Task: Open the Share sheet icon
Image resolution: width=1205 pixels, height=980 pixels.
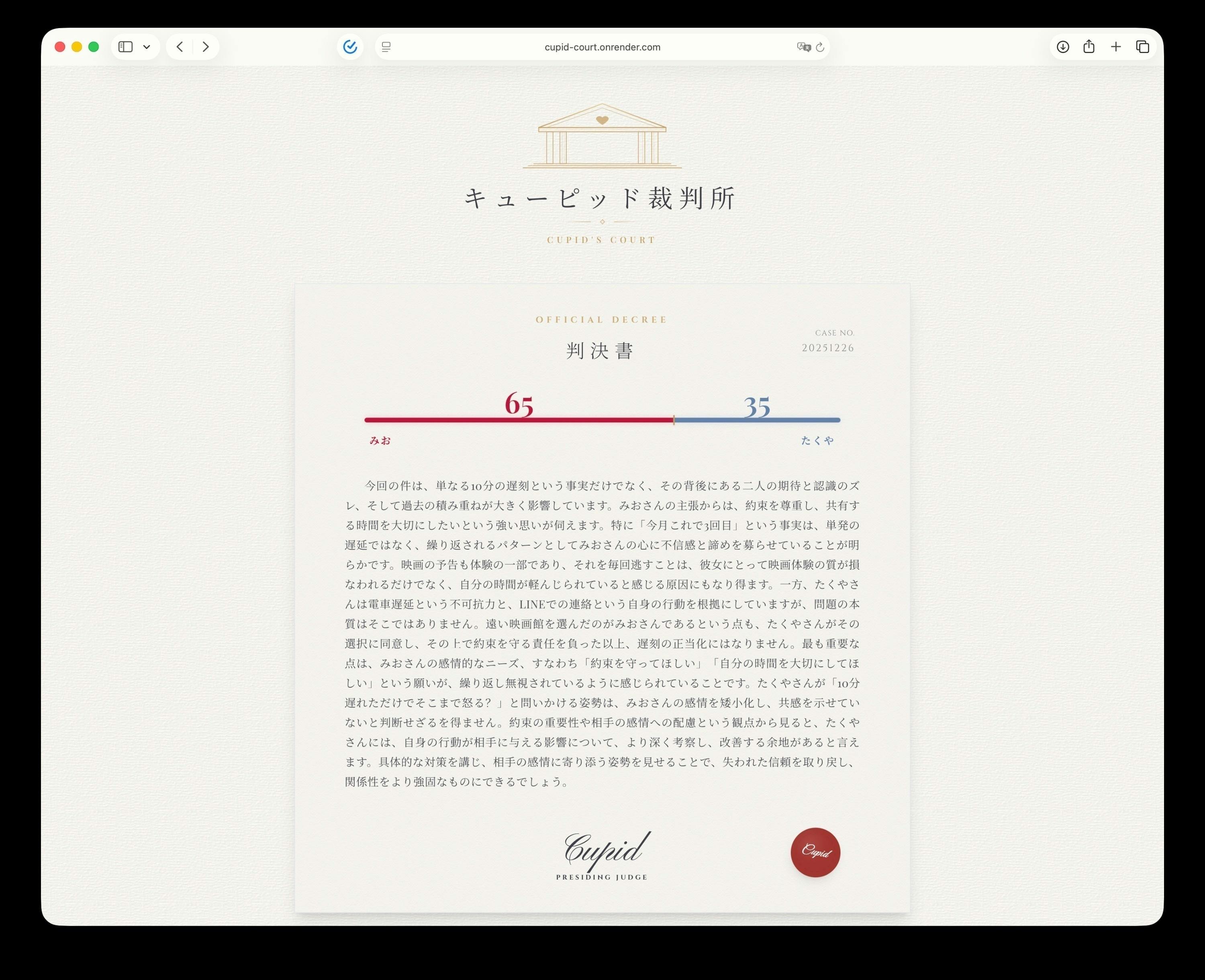Action: (x=1089, y=47)
